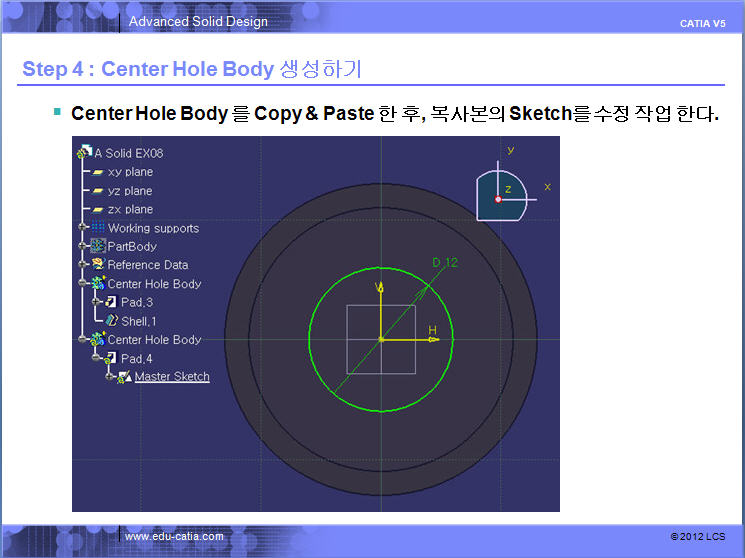The height and width of the screenshot is (558, 745).
Task: Click the PartBody gear icon
Action: [98, 246]
